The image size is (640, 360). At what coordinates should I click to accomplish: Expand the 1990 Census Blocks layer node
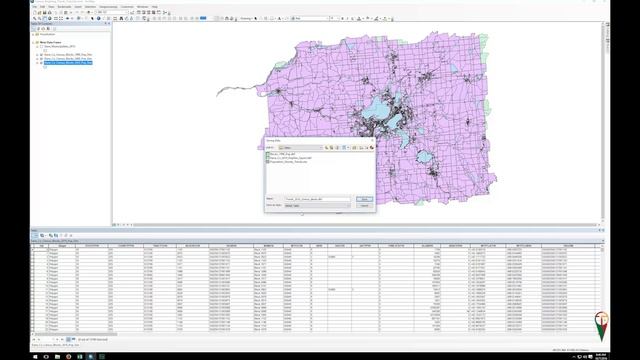click(37, 55)
